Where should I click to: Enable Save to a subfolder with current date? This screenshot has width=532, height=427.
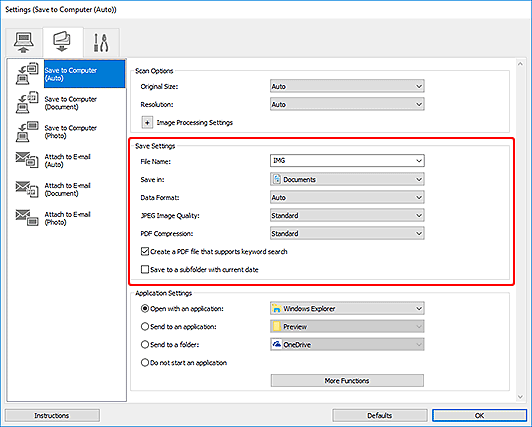pos(145,269)
